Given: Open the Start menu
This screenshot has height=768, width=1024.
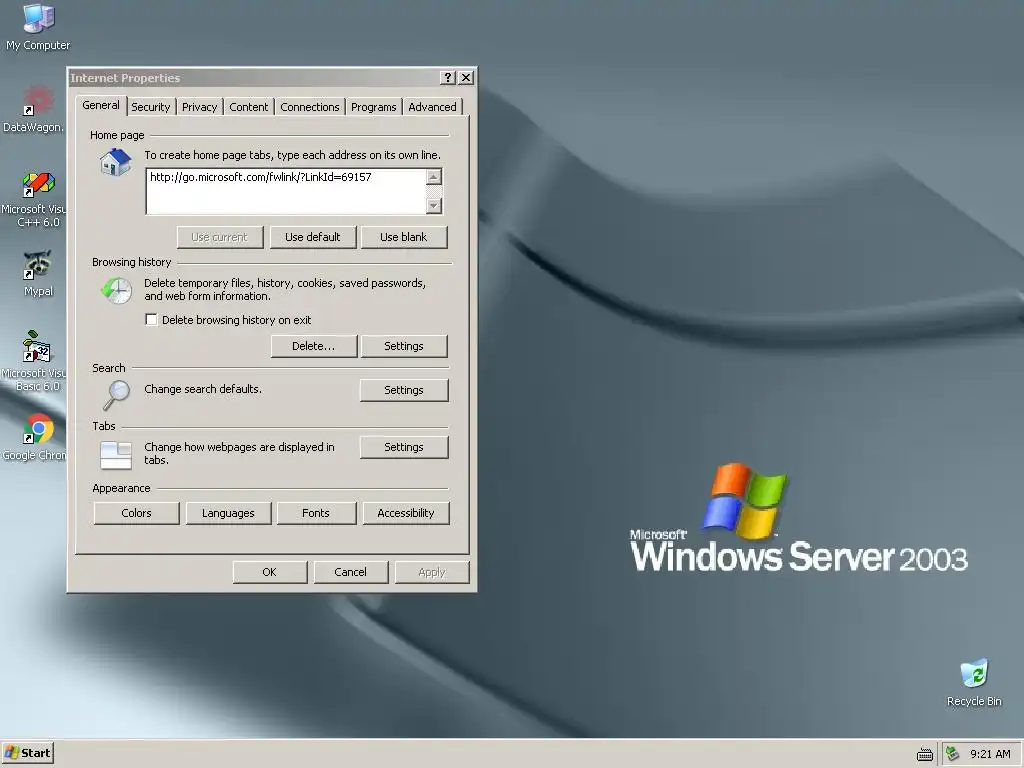Looking at the screenshot, I should [x=27, y=753].
